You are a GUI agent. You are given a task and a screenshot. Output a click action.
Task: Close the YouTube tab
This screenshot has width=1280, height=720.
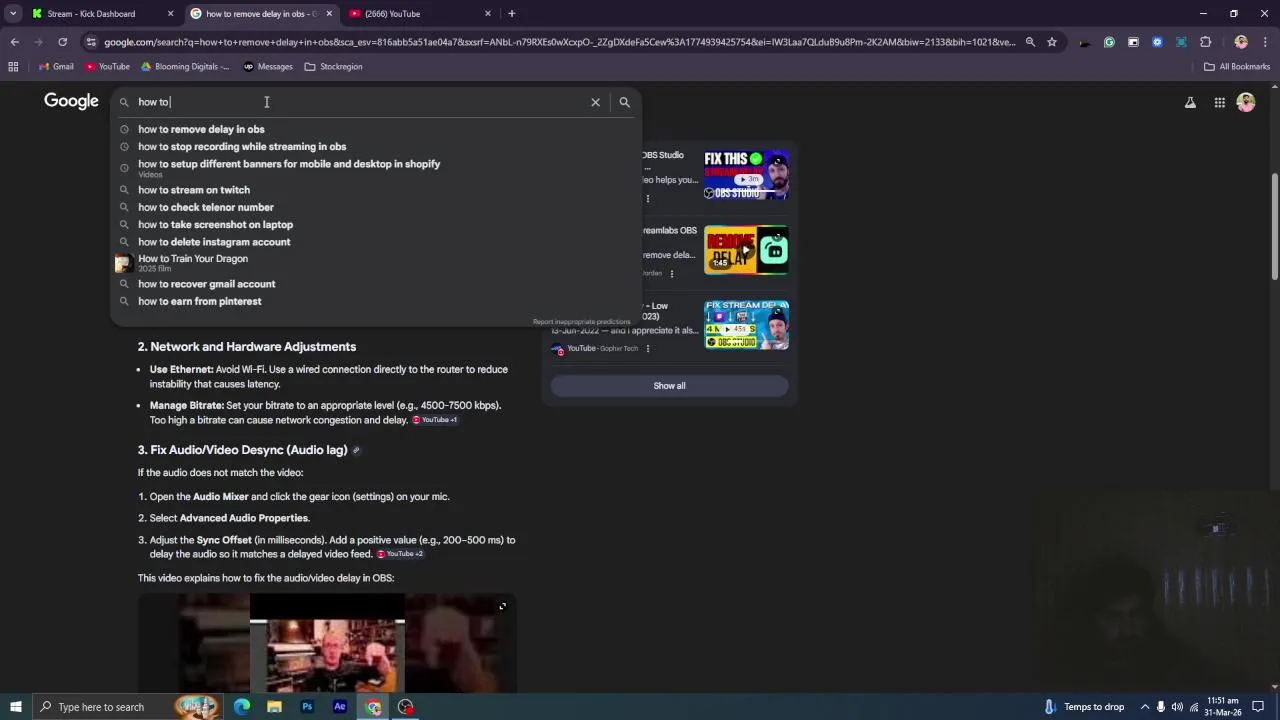click(488, 14)
